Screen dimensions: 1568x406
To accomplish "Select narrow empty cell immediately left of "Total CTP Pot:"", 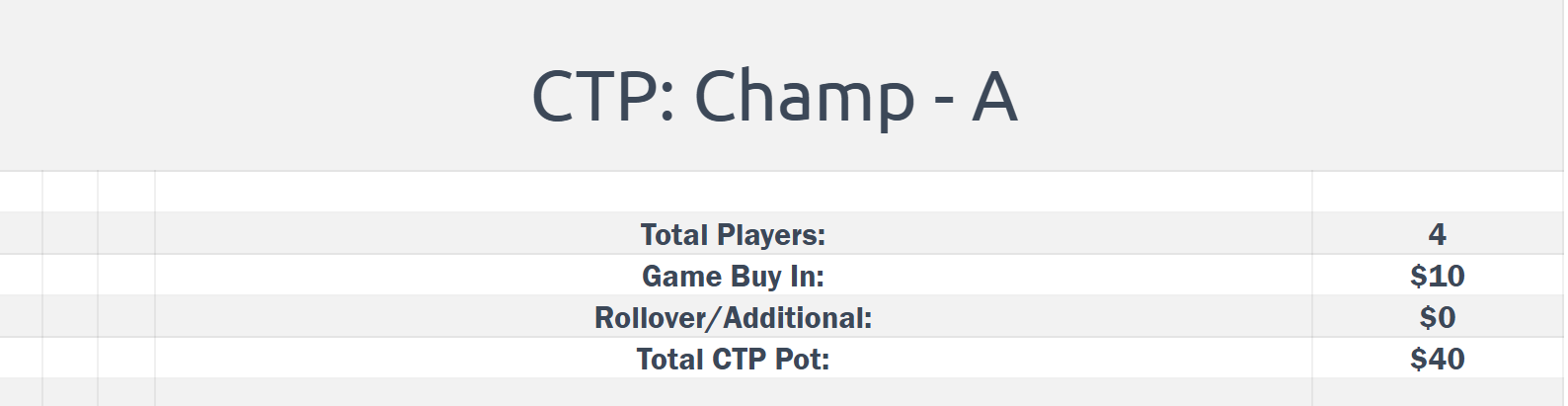I will 126,359.
